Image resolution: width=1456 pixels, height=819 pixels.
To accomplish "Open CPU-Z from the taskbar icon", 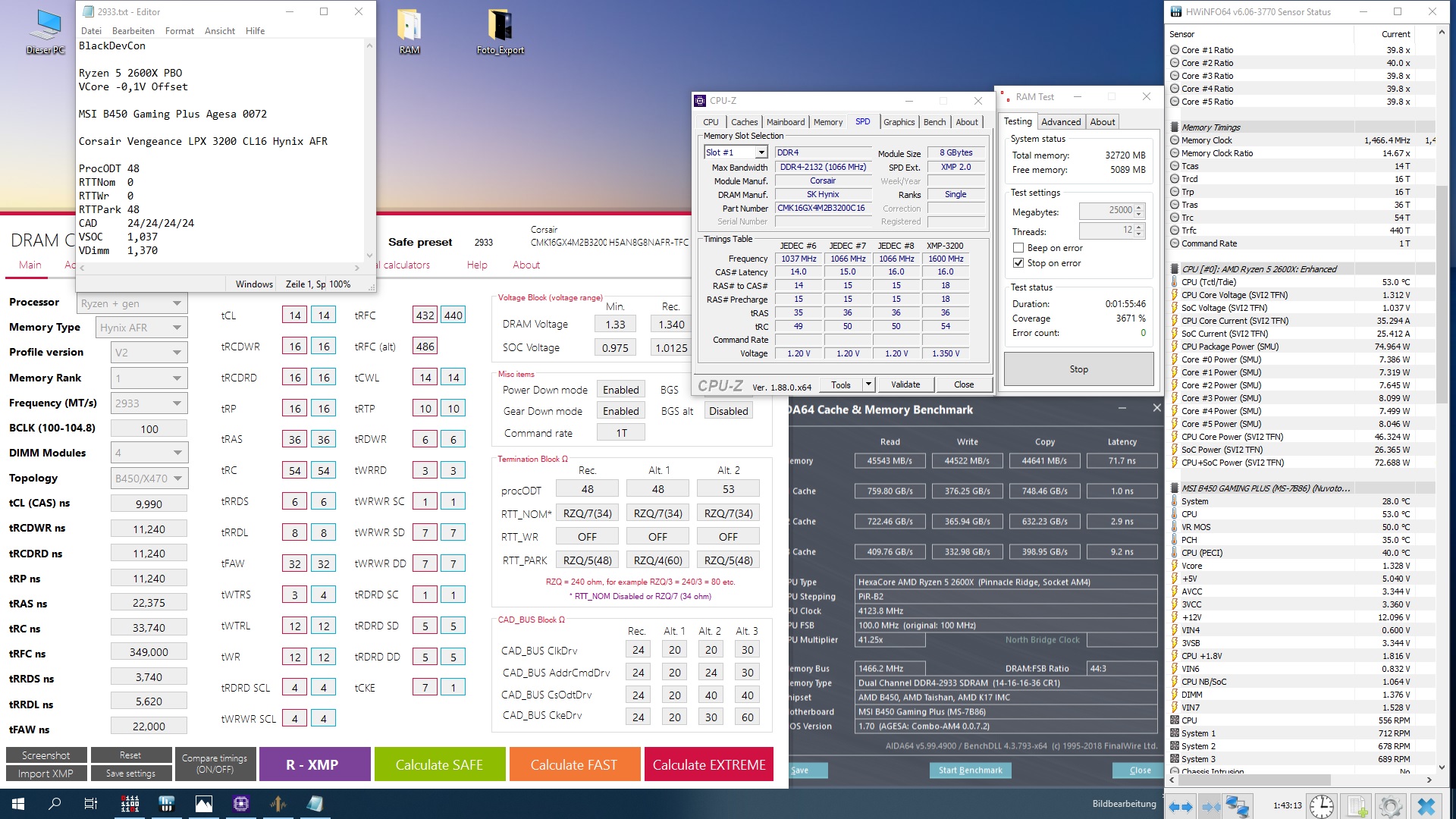I will tap(241, 804).
